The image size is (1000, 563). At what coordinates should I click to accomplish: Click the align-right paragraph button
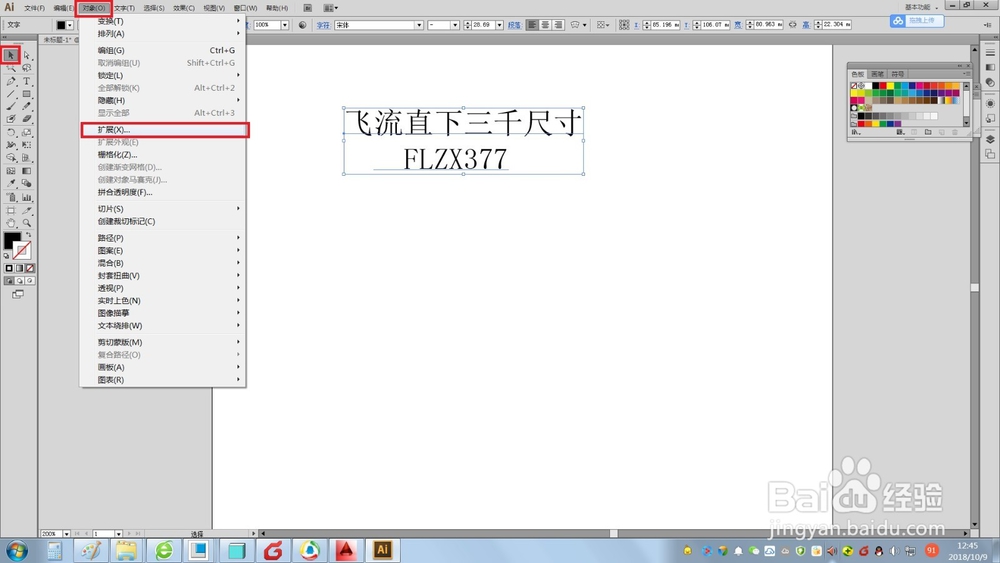tap(558, 25)
